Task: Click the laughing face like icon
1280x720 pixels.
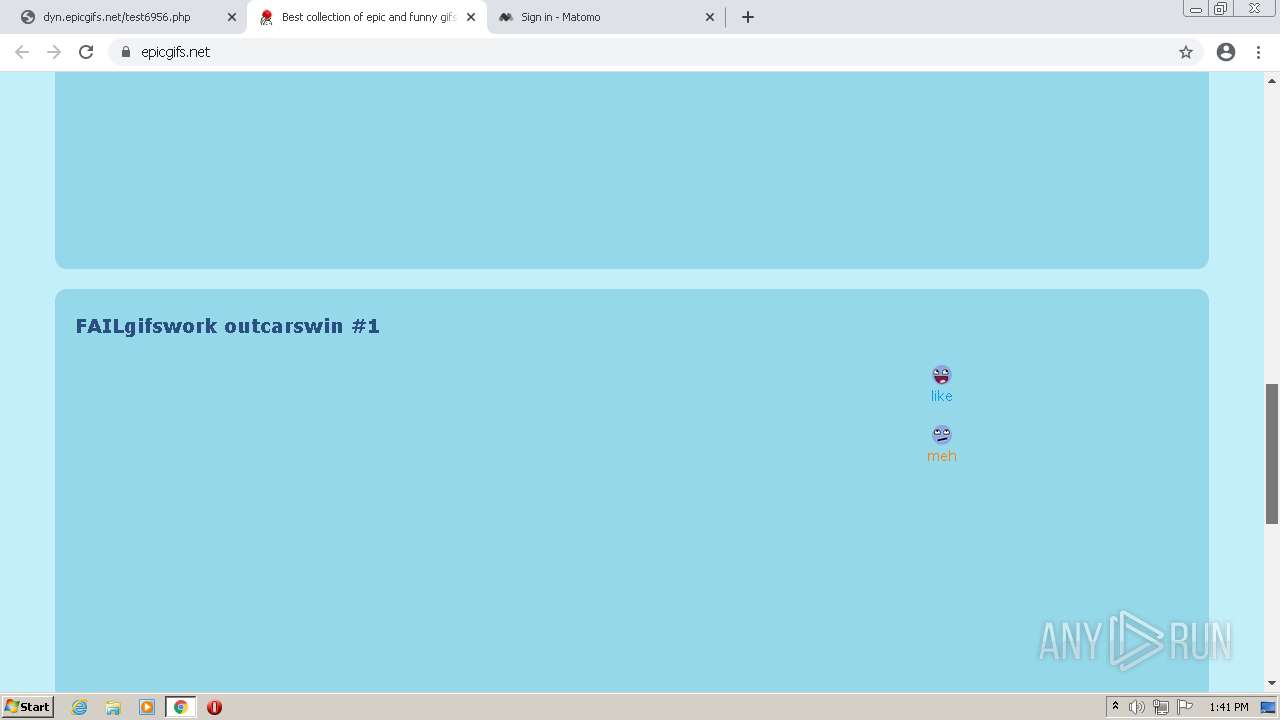Action: [x=941, y=375]
